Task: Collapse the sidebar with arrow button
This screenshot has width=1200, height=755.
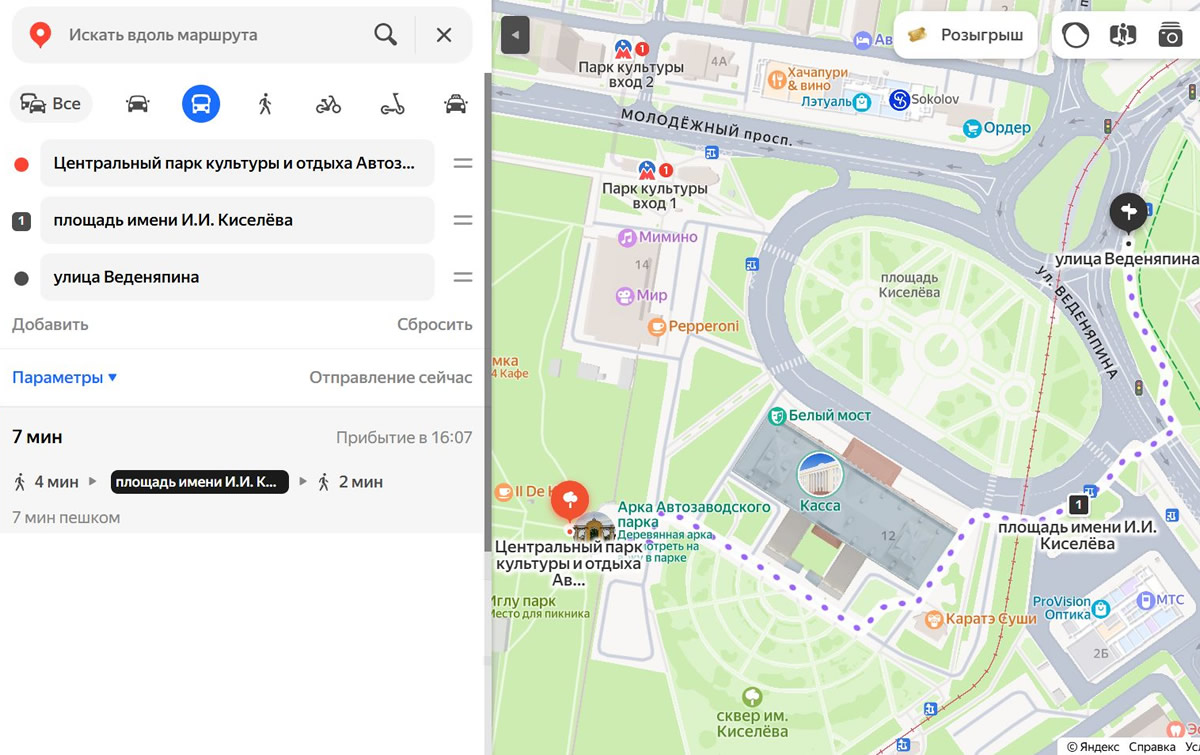Action: click(x=515, y=35)
